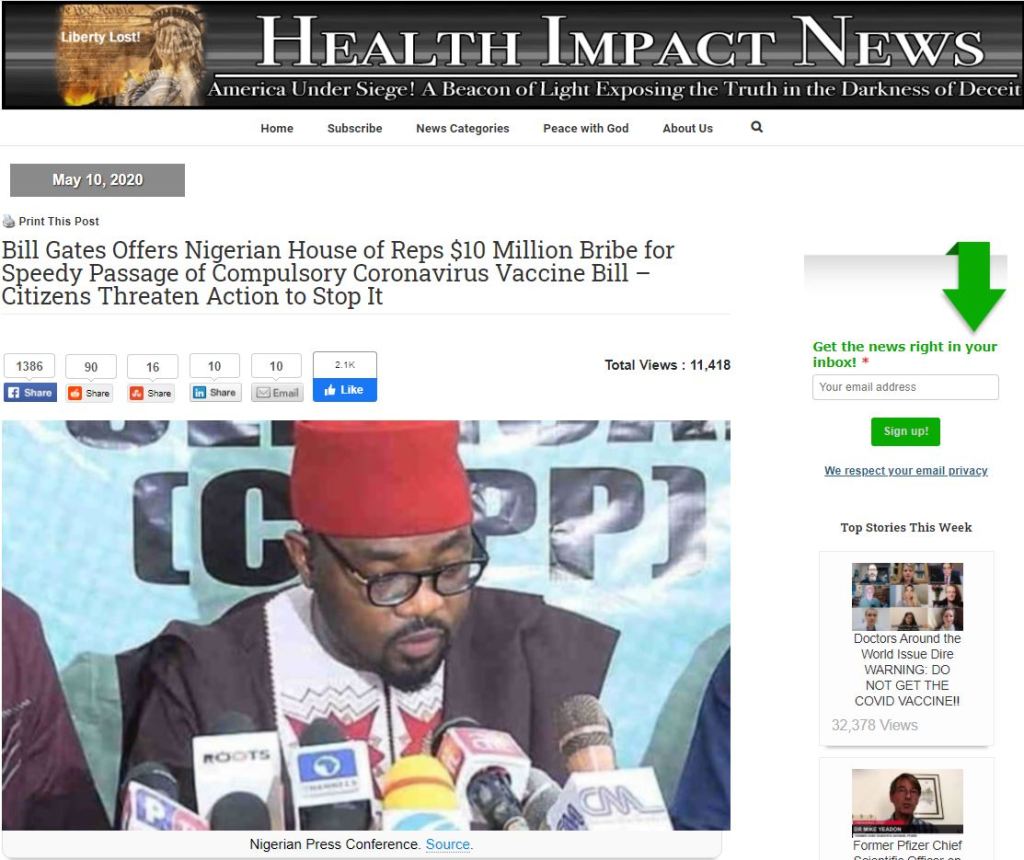Click the Email share button
1024x860 pixels.
277,392
